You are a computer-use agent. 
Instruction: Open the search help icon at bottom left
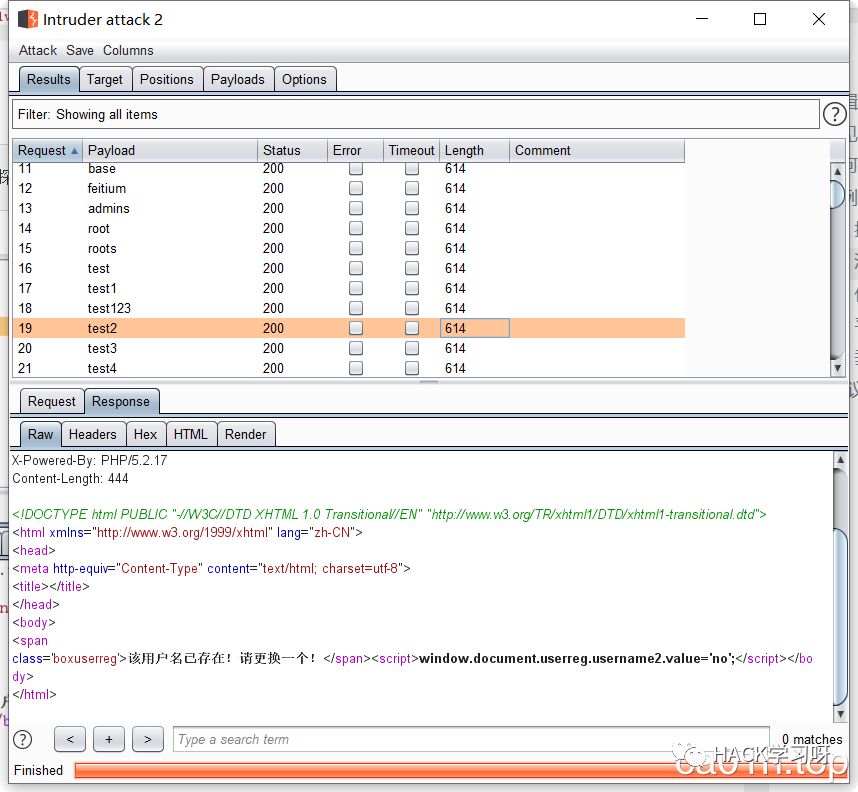coord(22,739)
